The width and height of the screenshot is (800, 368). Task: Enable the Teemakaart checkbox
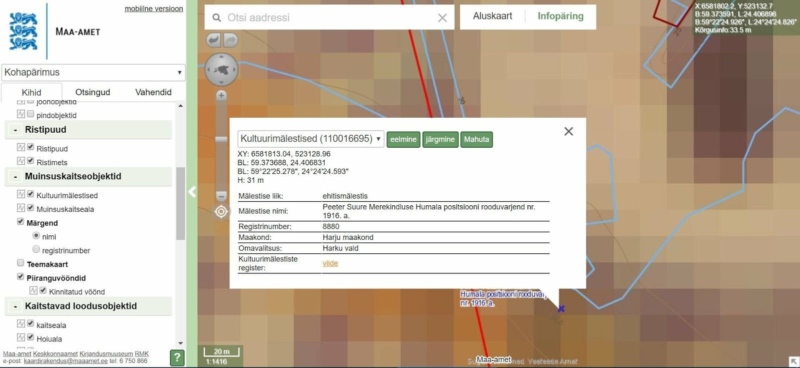[x=20, y=263]
